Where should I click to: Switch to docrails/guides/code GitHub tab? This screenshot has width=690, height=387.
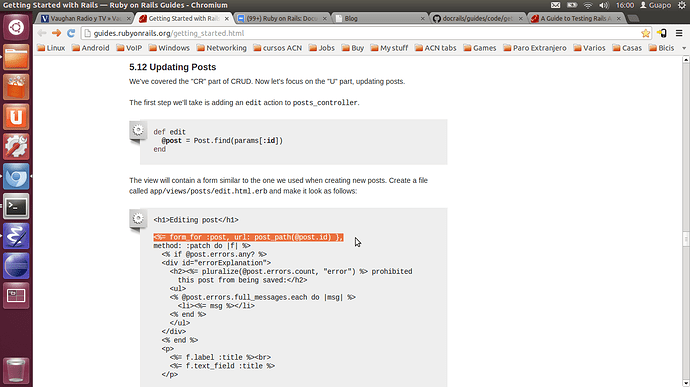477,18
